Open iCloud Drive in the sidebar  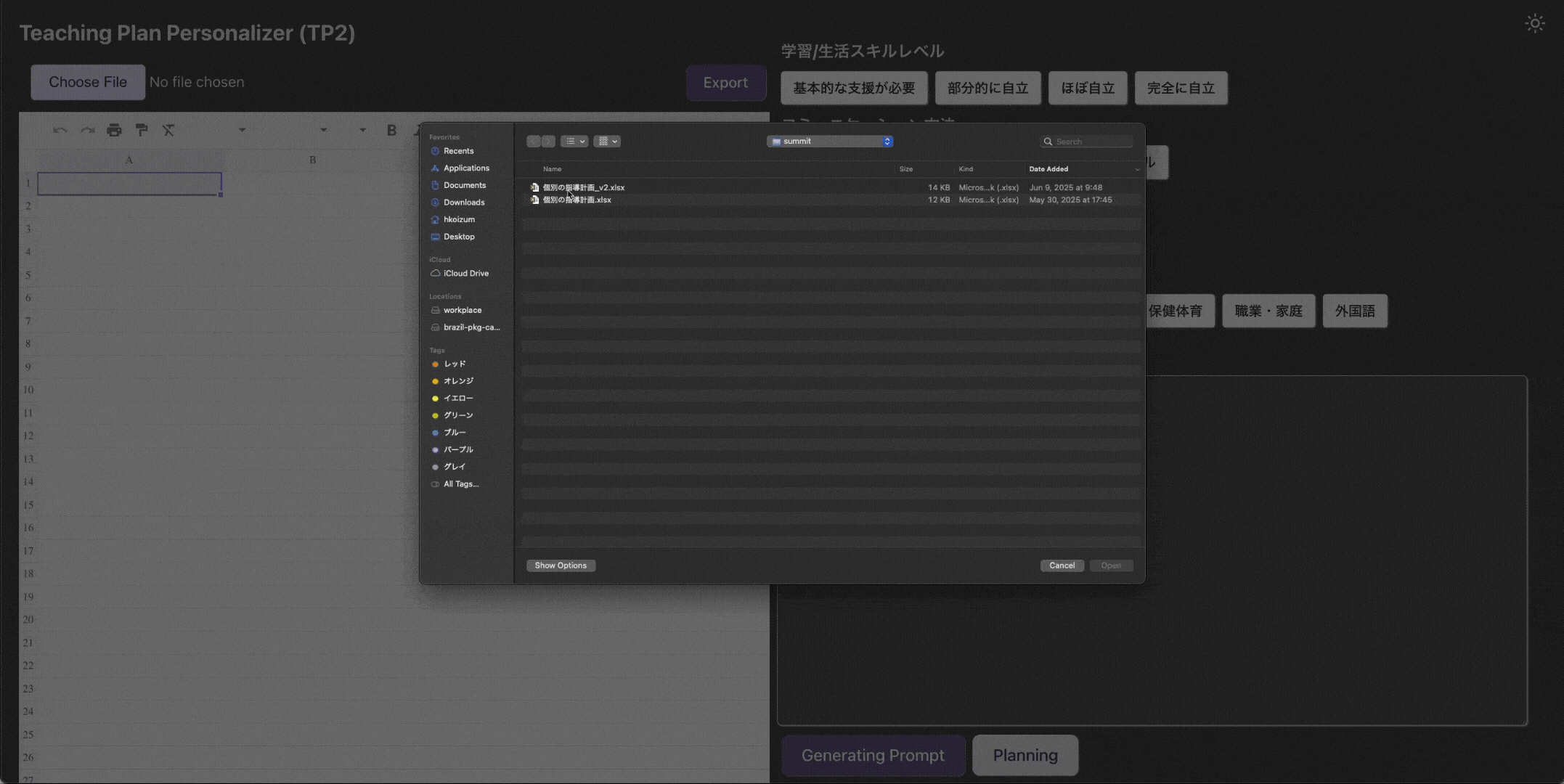coord(465,274)
